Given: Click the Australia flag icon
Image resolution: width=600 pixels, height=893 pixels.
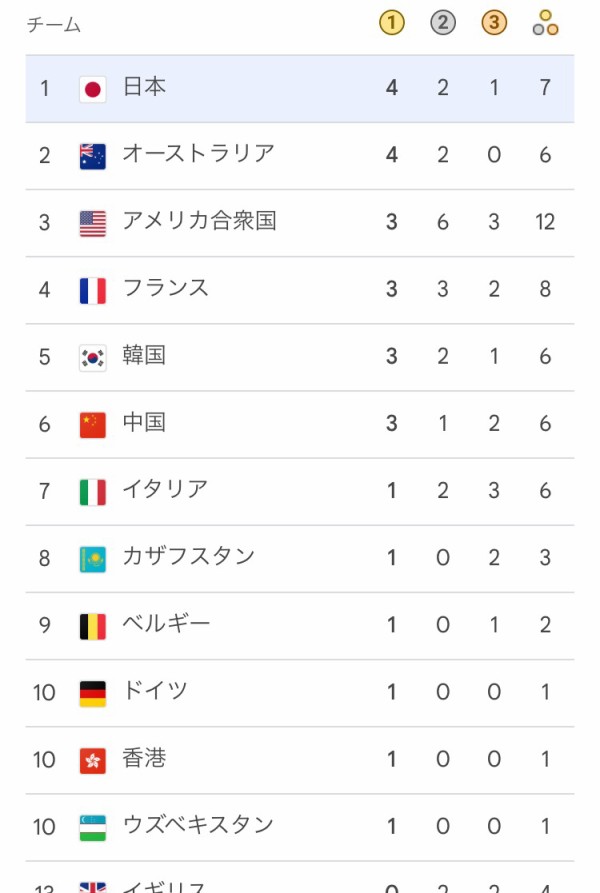Looking at the screenshot, I should tap(92, 156).
